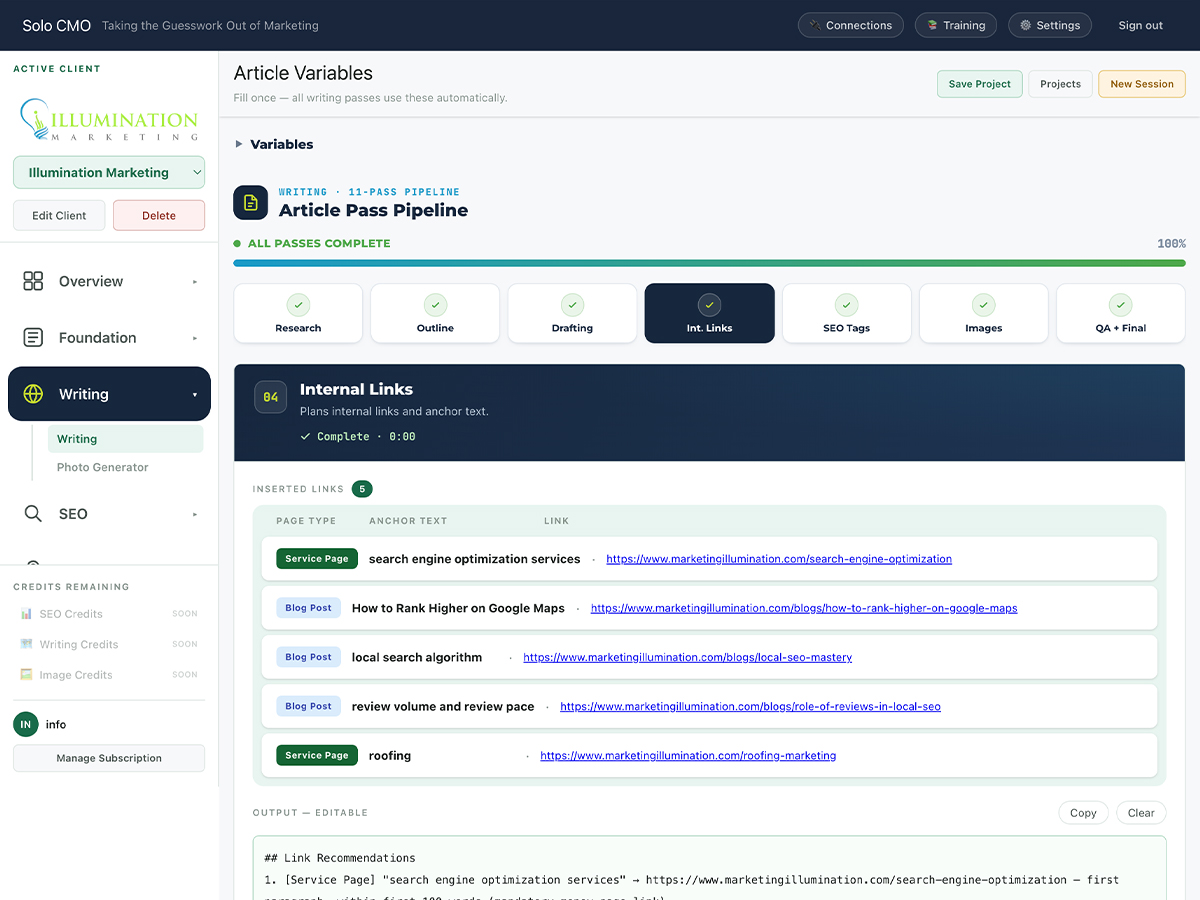Viewport: 1200px width, 900px height.
Task: Click the Outline pass checkmark icon
Action: point(435,305)
